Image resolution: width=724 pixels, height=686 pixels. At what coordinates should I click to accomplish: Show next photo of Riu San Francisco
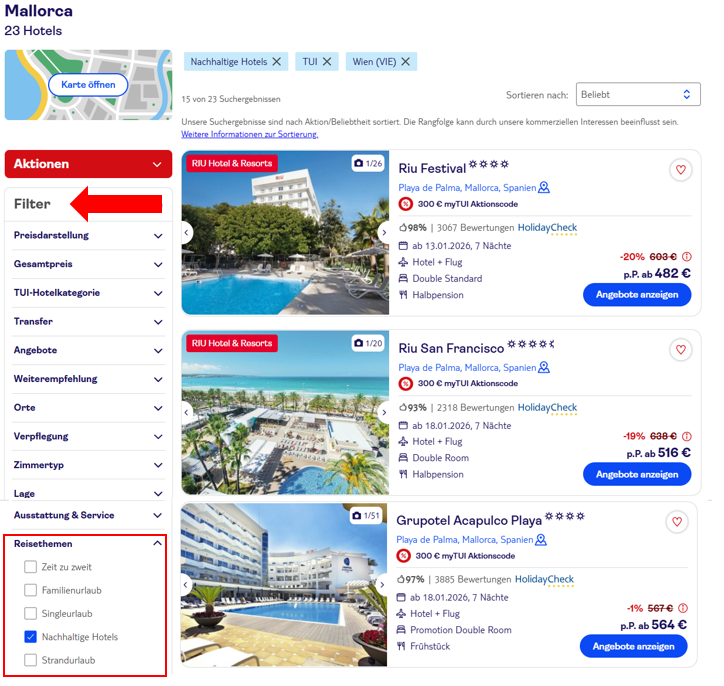(x=384, y=412)
